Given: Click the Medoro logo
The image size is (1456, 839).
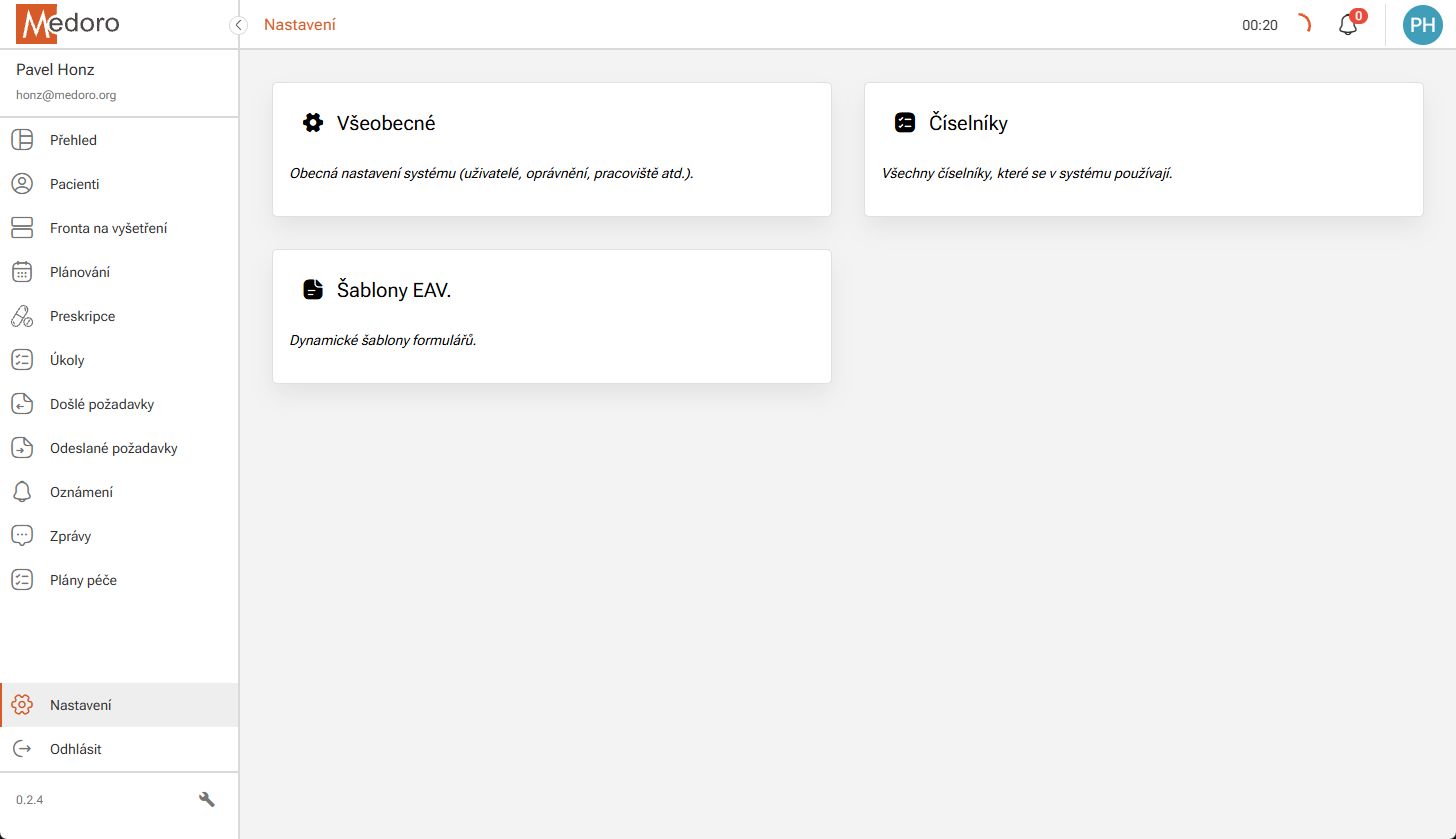Looking at the screenshot, I should [x=65, y=22].
